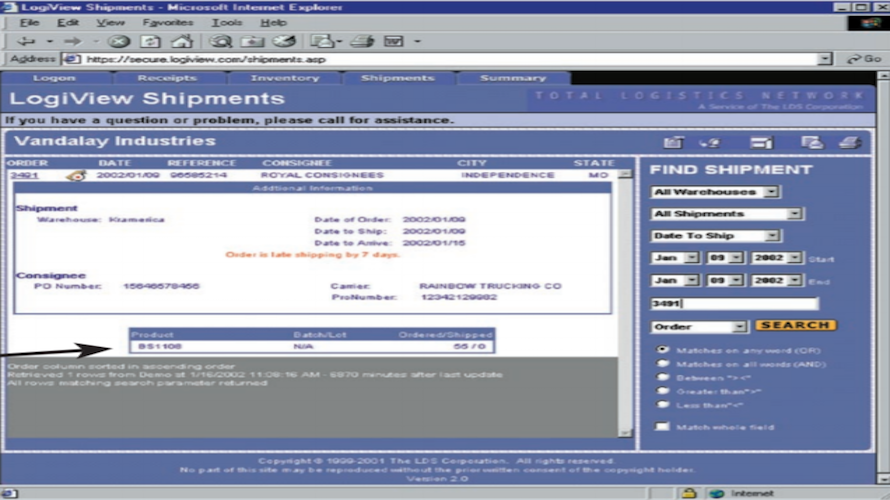Open the End day 09 dropdown
This screenshot has width=890, height=500.
[x=724, y=280]
